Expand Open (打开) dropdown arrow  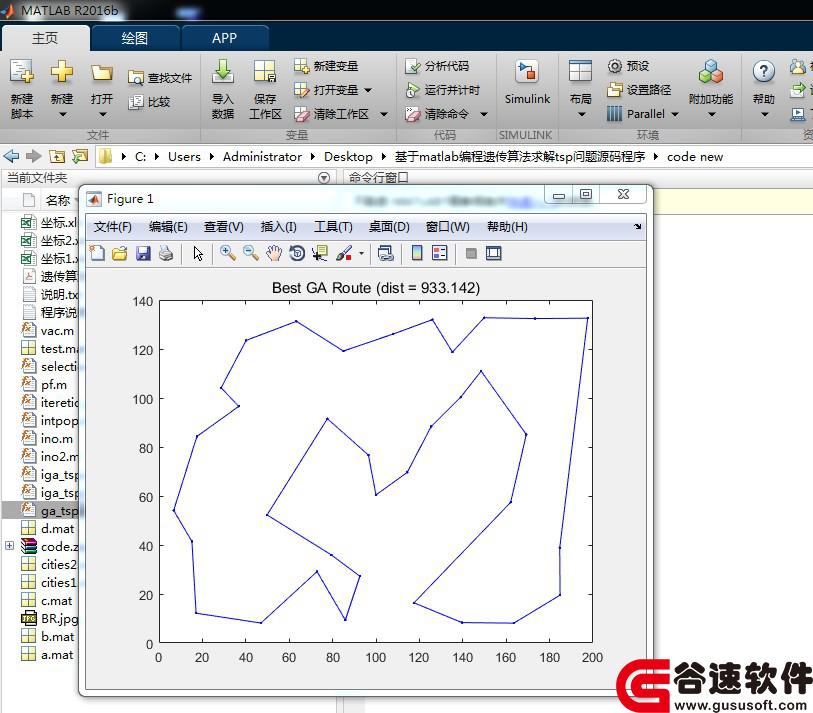(102, 114)
